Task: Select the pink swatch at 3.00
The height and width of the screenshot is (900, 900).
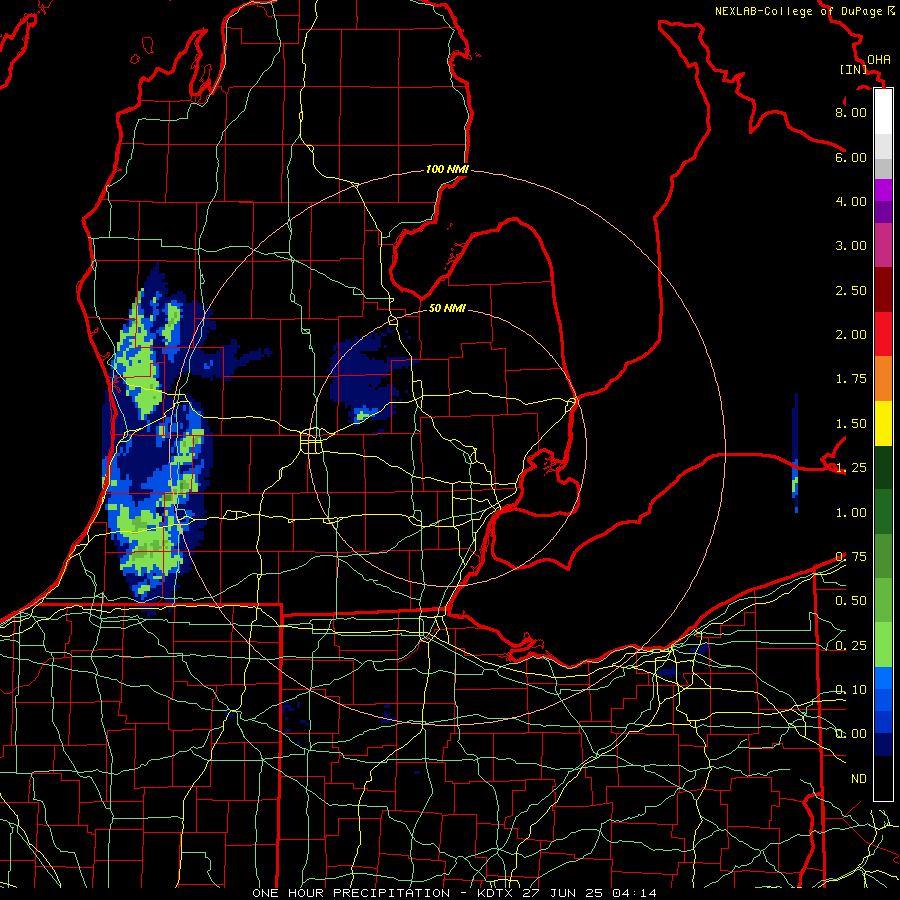Action: tap(883, 245)
